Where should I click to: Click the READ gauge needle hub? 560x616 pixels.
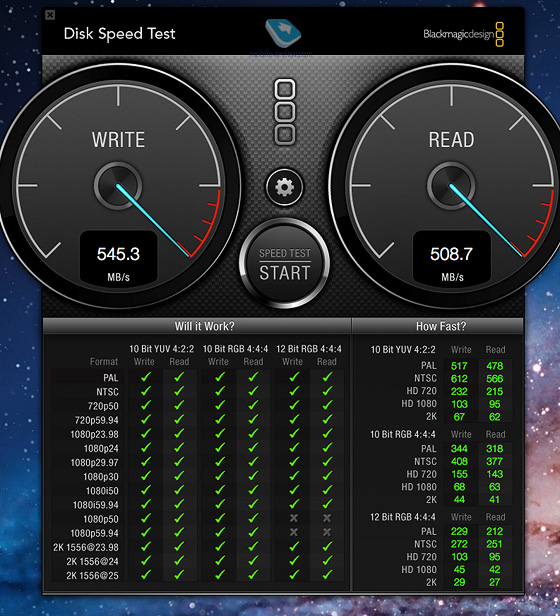coord(451,185)
